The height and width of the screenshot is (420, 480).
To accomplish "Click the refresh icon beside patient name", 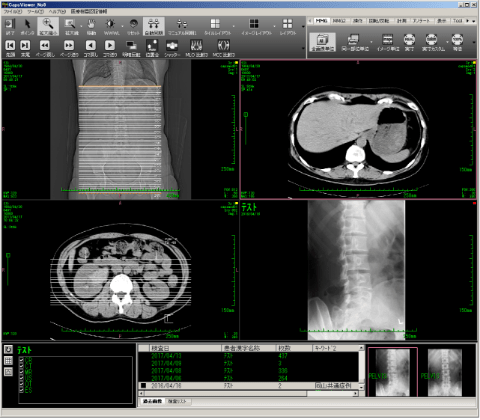I will (x=8, y=349).
